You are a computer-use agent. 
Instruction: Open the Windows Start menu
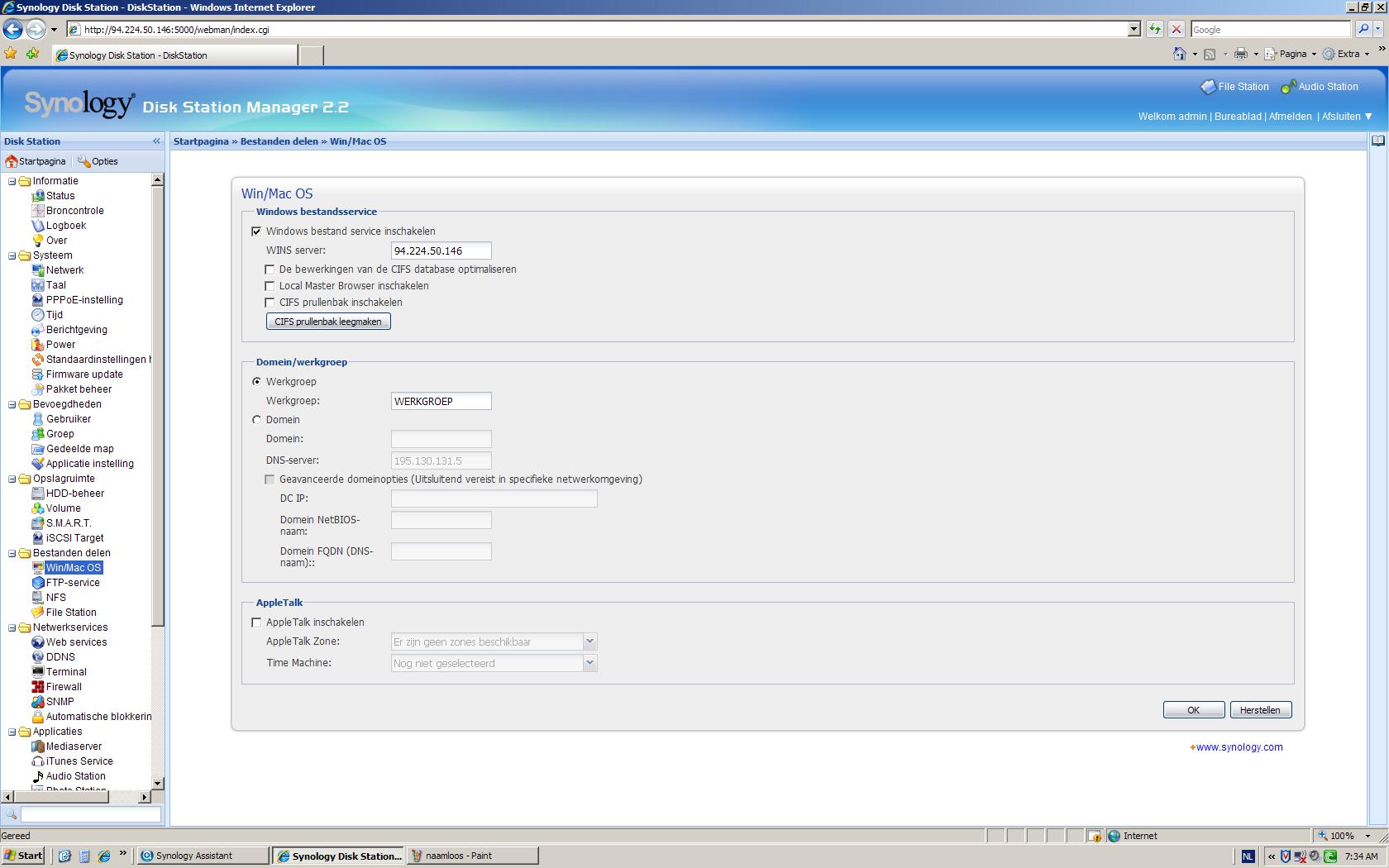point(23,856)
